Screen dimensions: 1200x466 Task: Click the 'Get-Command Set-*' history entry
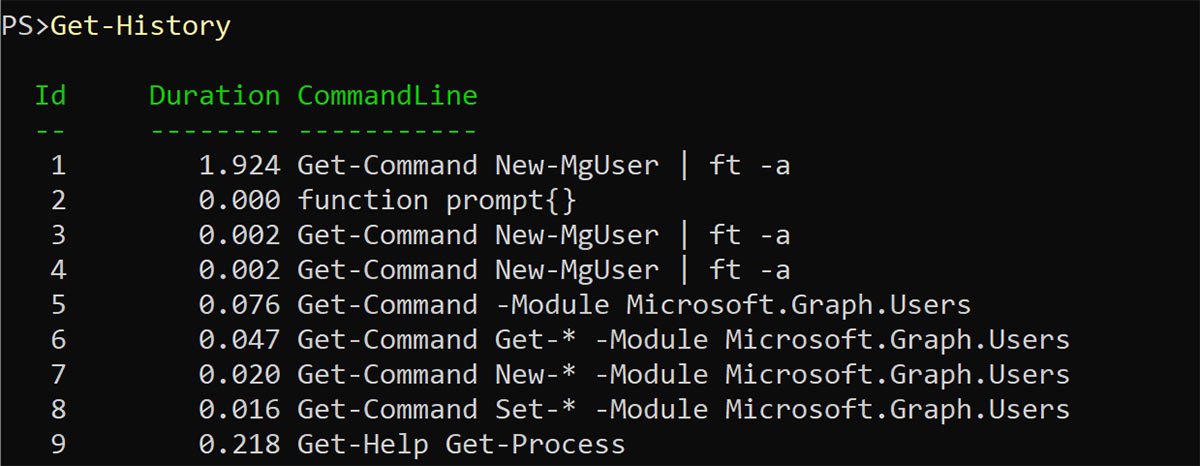[x=683, y=410]
